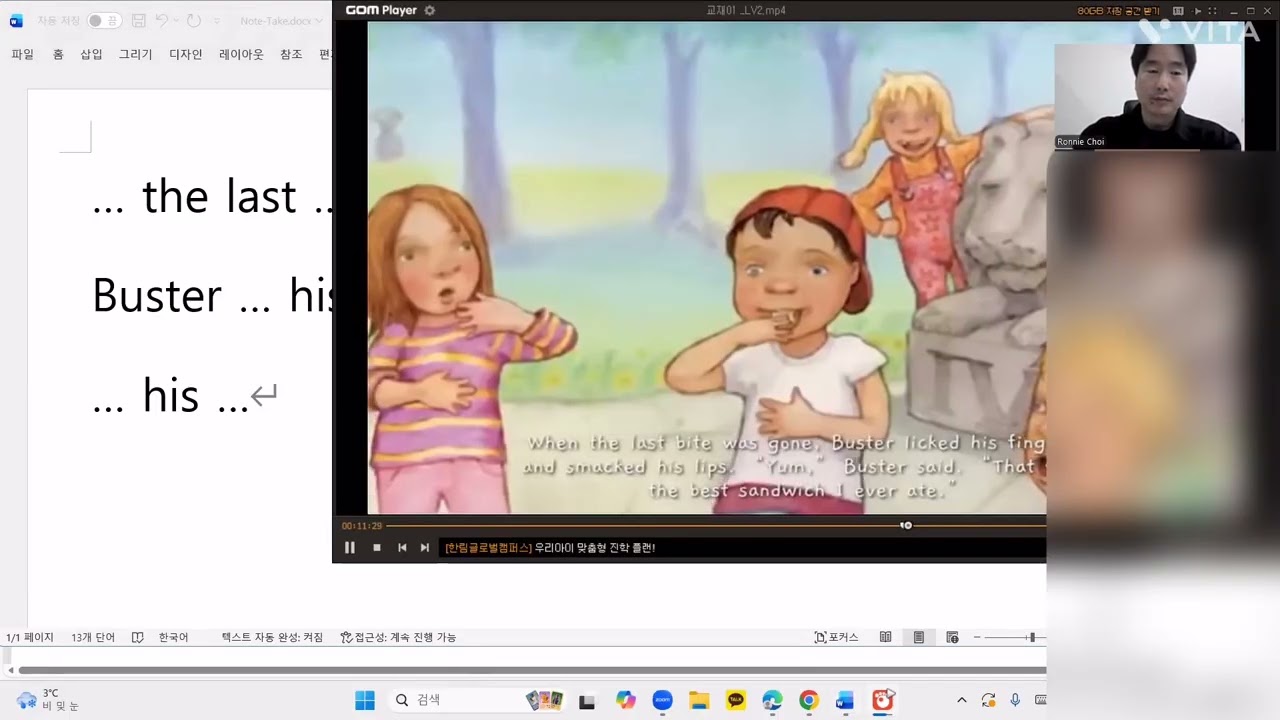The height and width of the screenshot is (720, 1280).
Task: Switch to the 디자인 ribbon tab
Action: coord(186,54)
